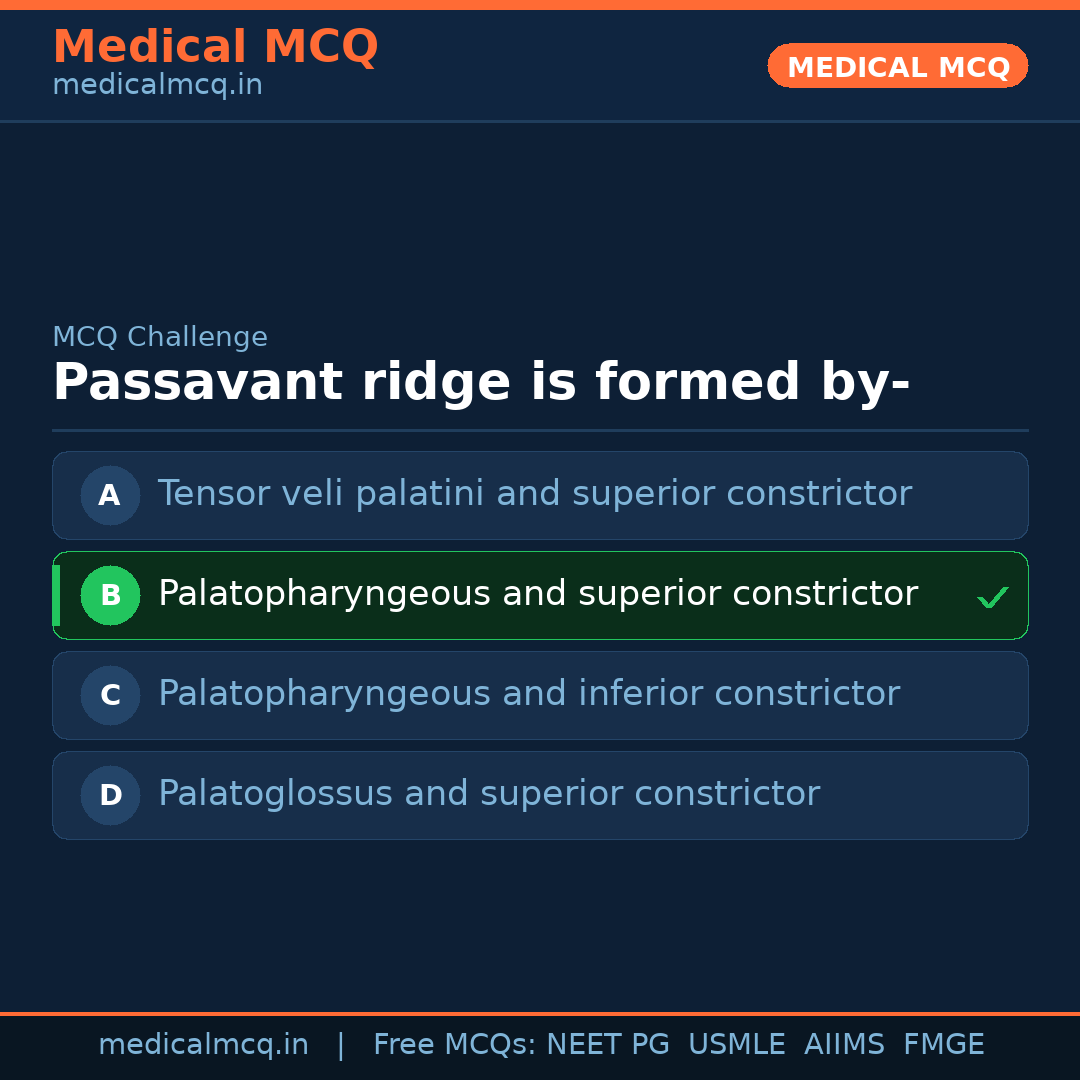Expand the MCQ Challenge section
This screenshot has height=1080, width=1080.
(160, 337)
